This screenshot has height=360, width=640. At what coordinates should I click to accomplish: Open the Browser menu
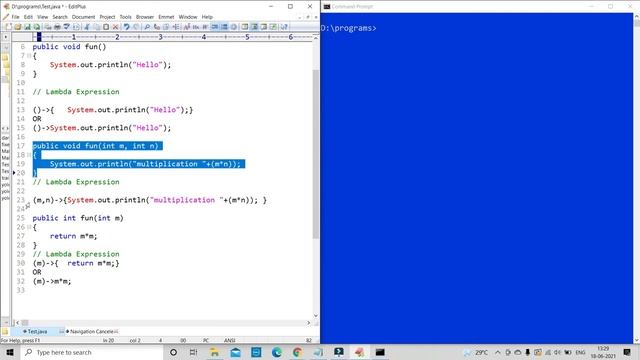pos(145,17)
